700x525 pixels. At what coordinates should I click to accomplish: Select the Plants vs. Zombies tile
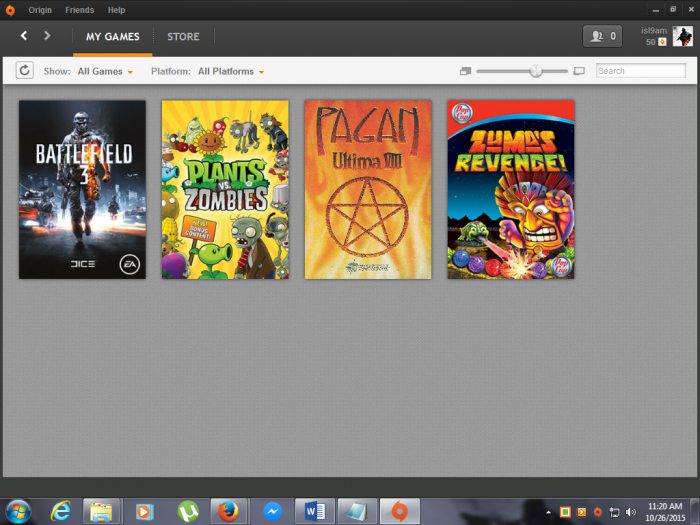point(225,190)
